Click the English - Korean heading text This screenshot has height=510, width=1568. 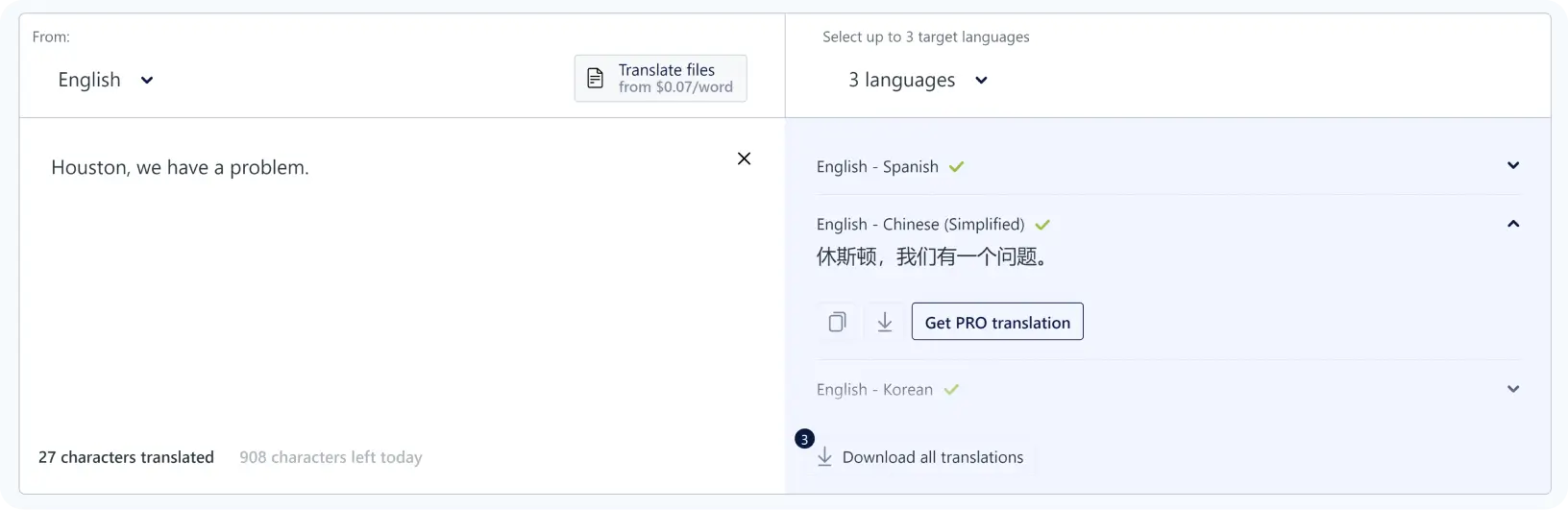coord(874,389)
